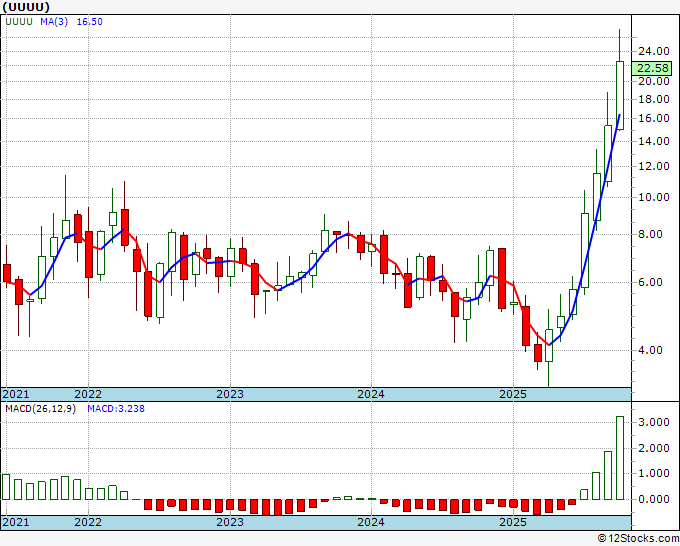This screenshot has width=680, height=546.
Task: Click 2023 on the MACD timeline
Action: point(230,522)
